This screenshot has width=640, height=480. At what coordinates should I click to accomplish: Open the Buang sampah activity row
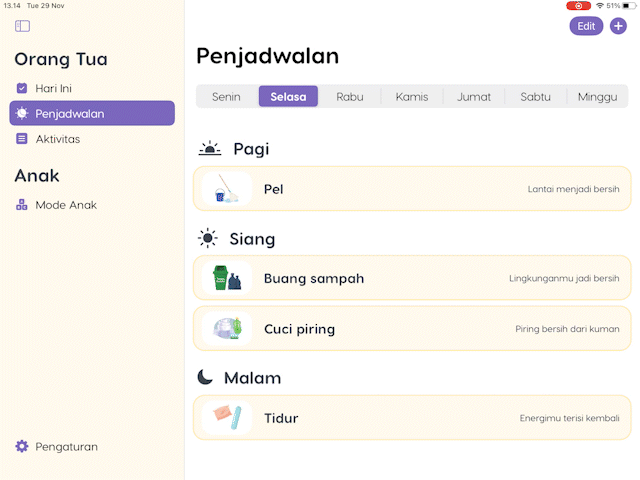[x=412, y=278]
